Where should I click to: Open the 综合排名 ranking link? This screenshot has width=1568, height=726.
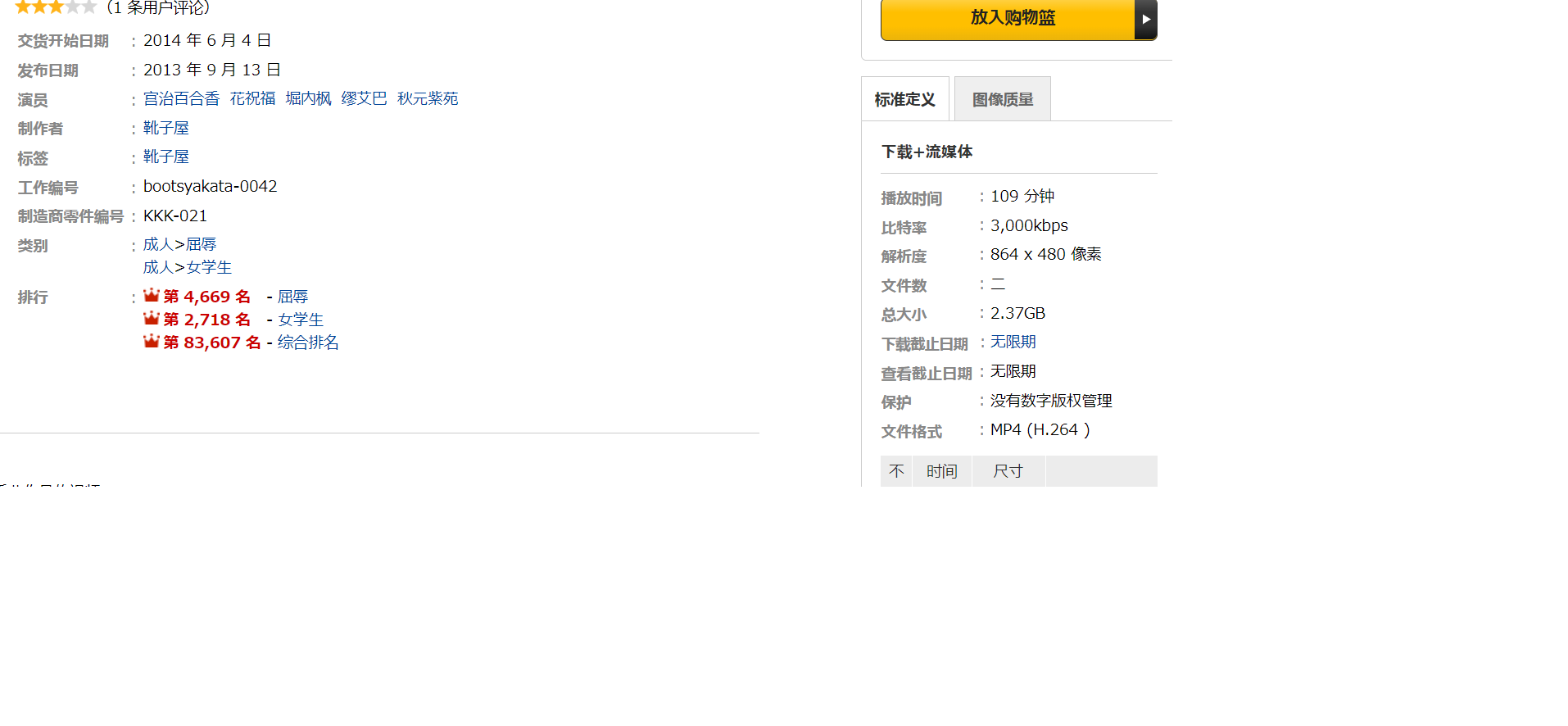point(308,343)
